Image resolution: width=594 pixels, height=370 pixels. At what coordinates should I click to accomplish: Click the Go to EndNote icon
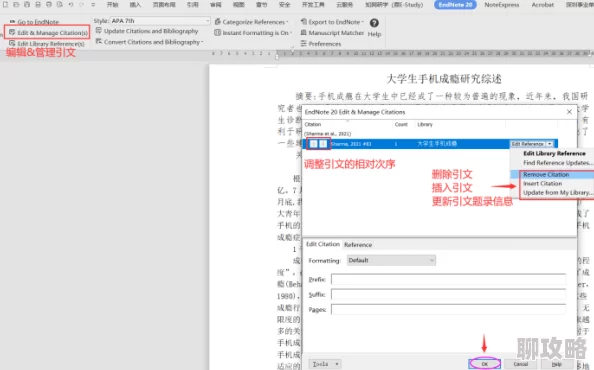tap(12, 22)
